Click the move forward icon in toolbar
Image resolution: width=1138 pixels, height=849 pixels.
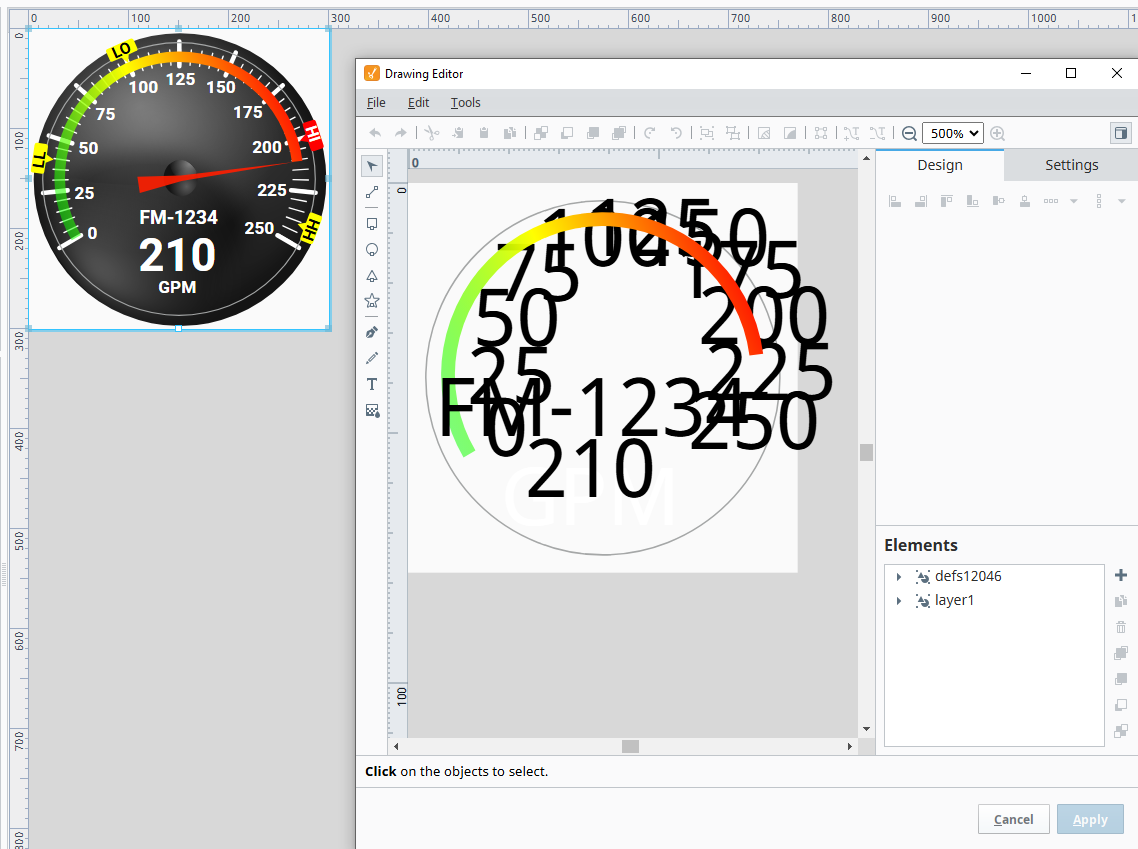click(x=593, y=133)
